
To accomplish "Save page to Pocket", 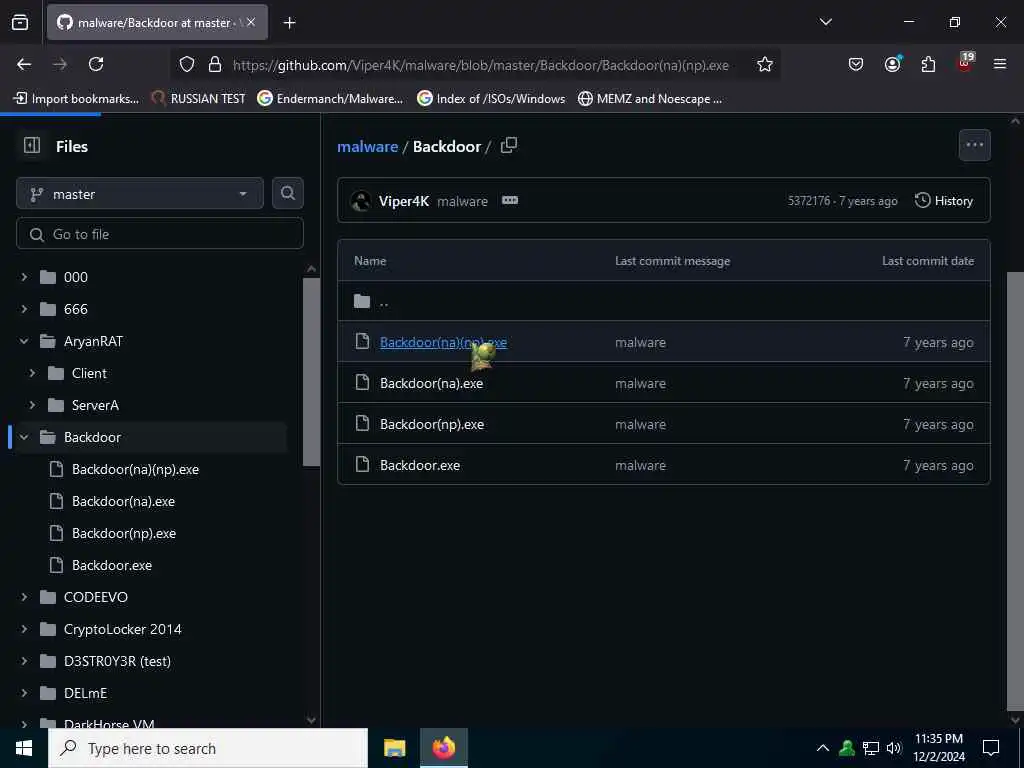I will click(x=856, y=64).
